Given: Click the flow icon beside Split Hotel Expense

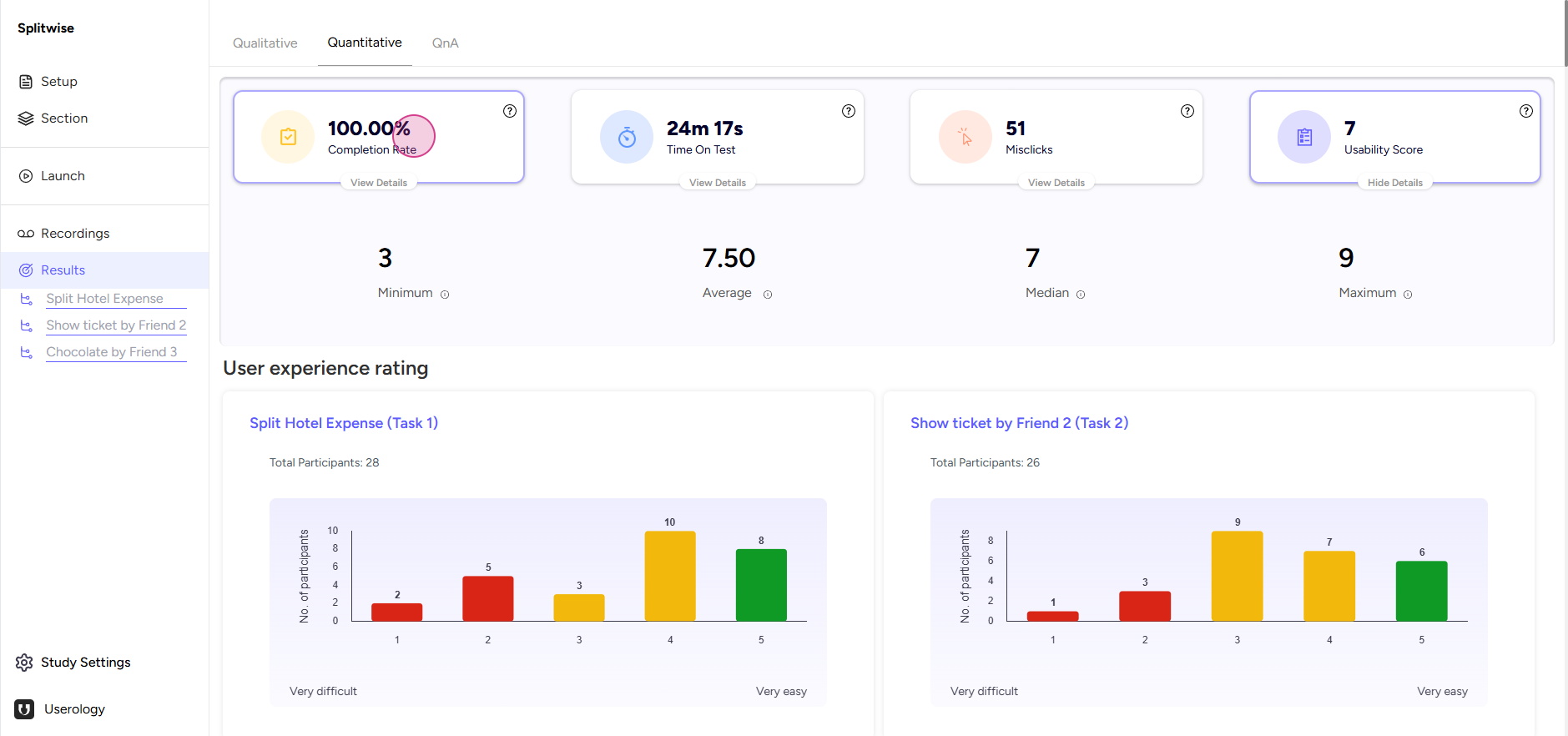Looking at the screenshot, I should [27, 299].
